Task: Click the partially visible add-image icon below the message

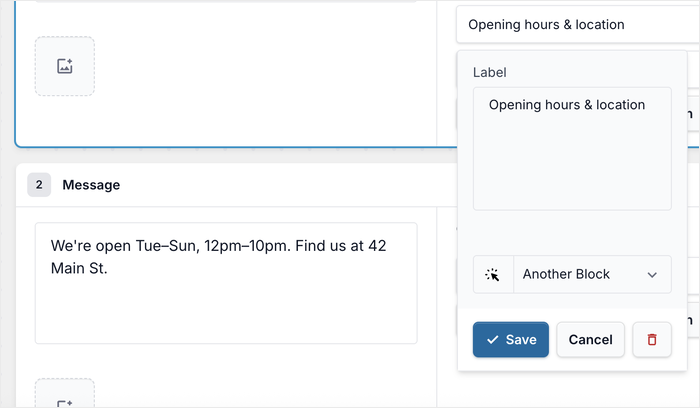Action: coord(65,404)
